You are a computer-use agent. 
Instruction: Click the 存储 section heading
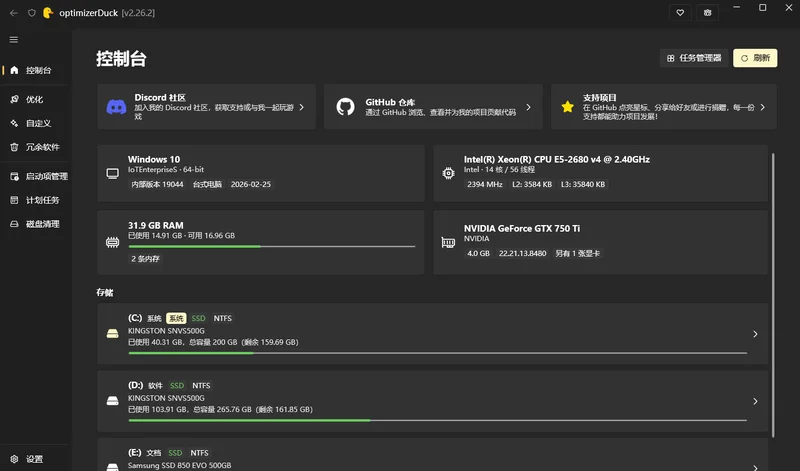point(105,292)
